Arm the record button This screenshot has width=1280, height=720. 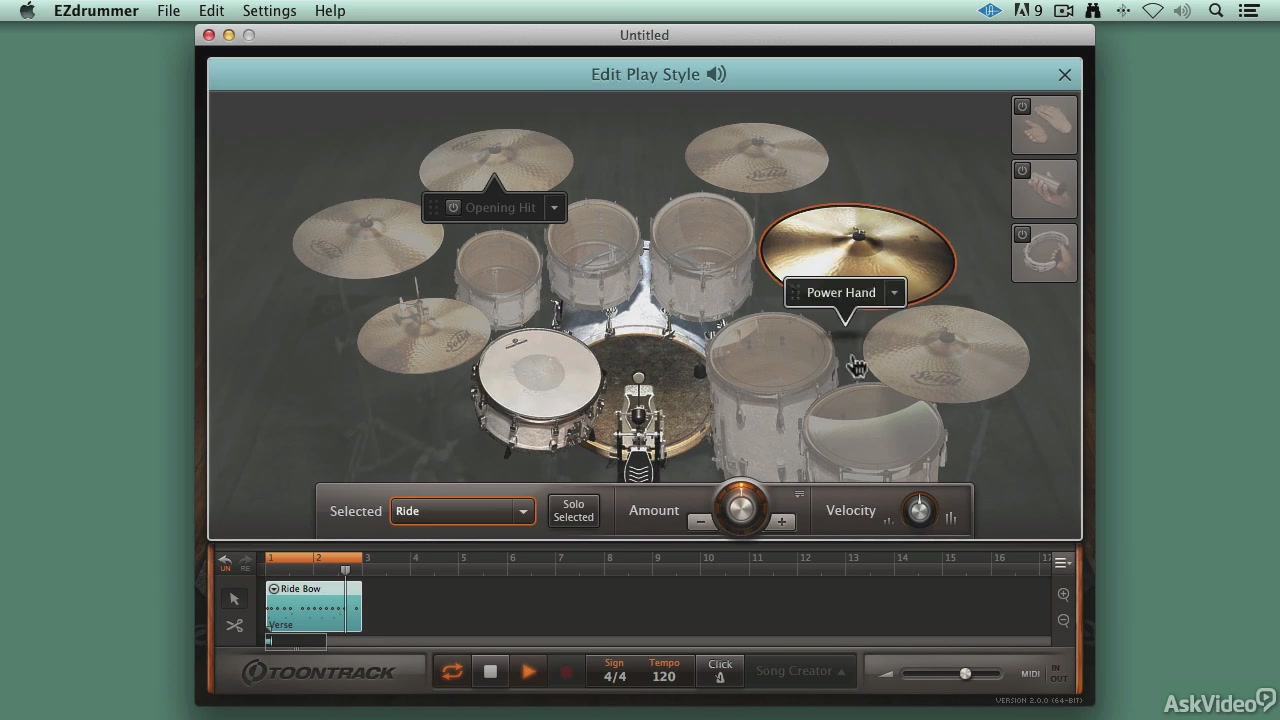tap(566, 672)
